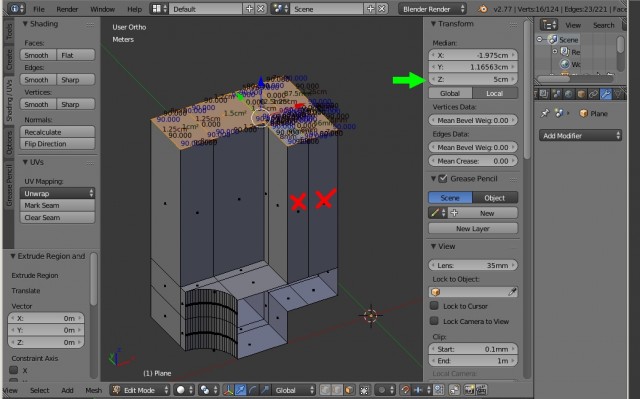The image size is (640, 399).
Task: Enable the Grease Pencil panel checkbox
Action: [443, 179]
